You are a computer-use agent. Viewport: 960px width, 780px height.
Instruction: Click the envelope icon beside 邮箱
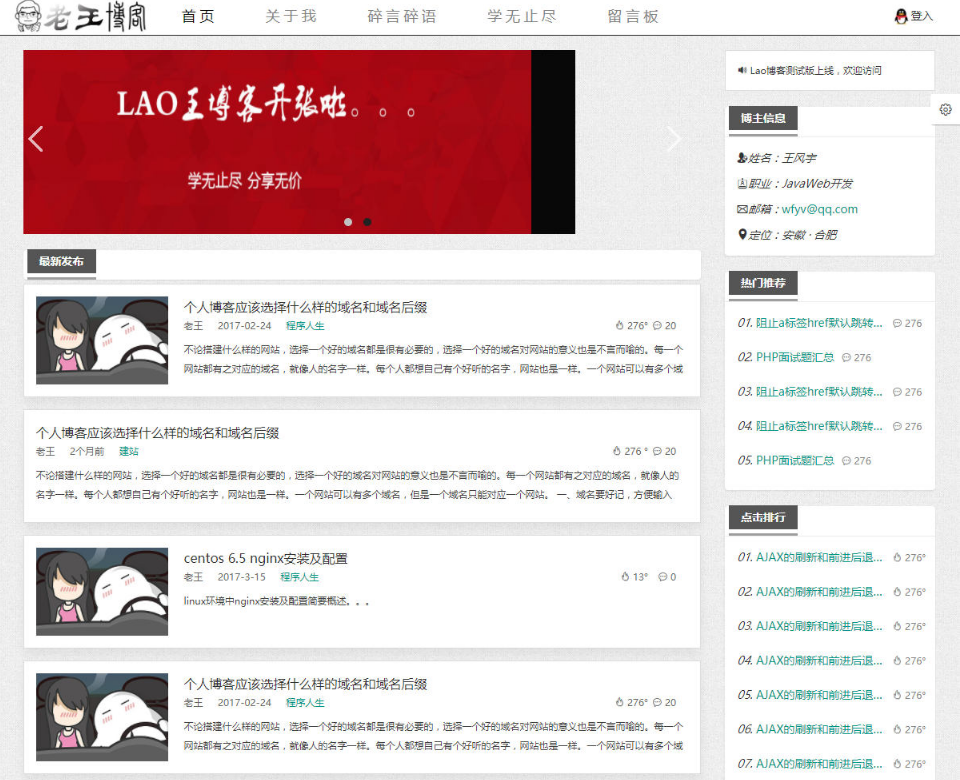(742, 209)
